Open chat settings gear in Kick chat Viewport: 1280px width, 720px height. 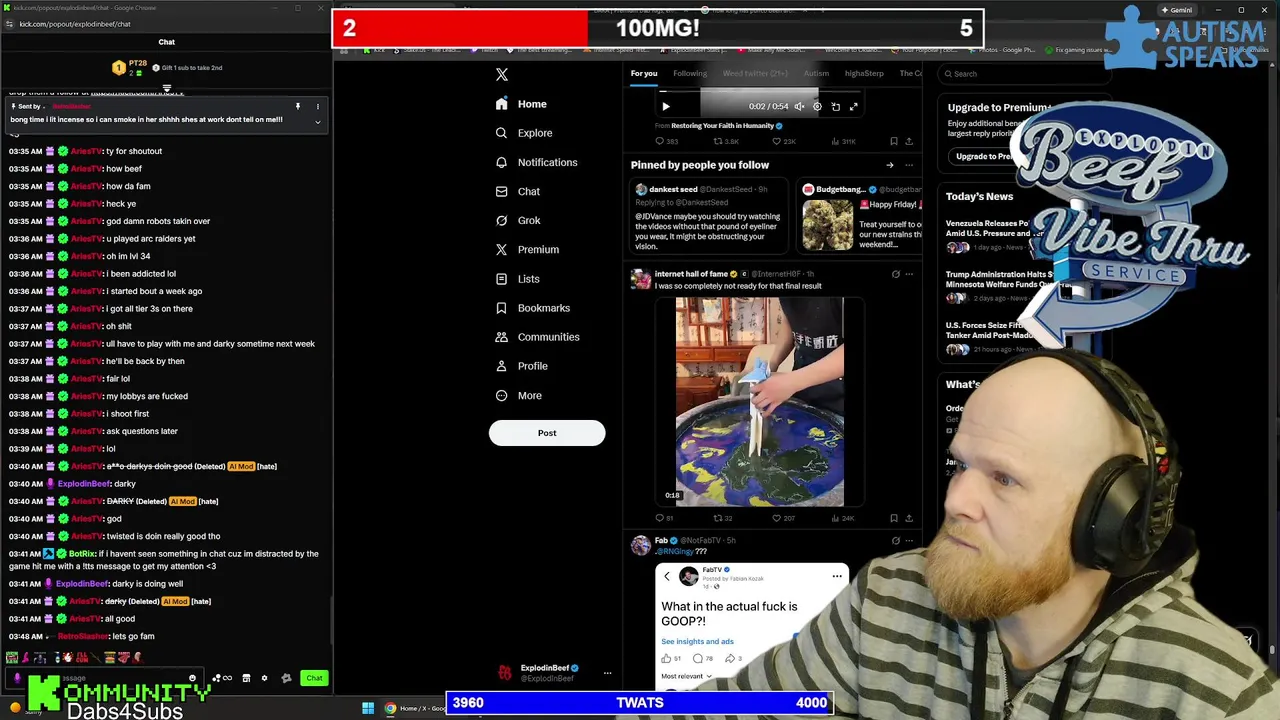(x=264, y=678)
